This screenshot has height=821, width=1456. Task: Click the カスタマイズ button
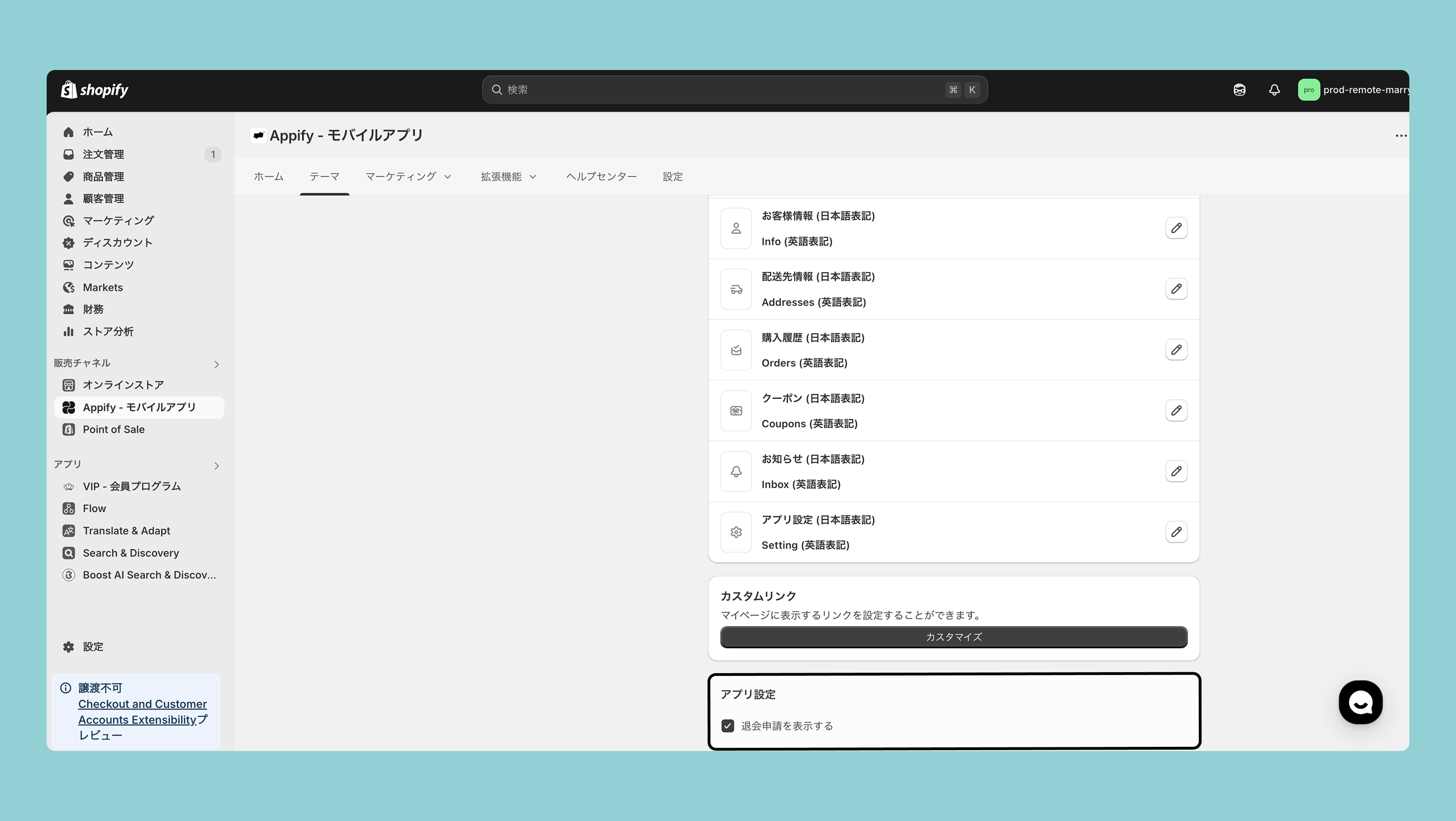(954, 637)
